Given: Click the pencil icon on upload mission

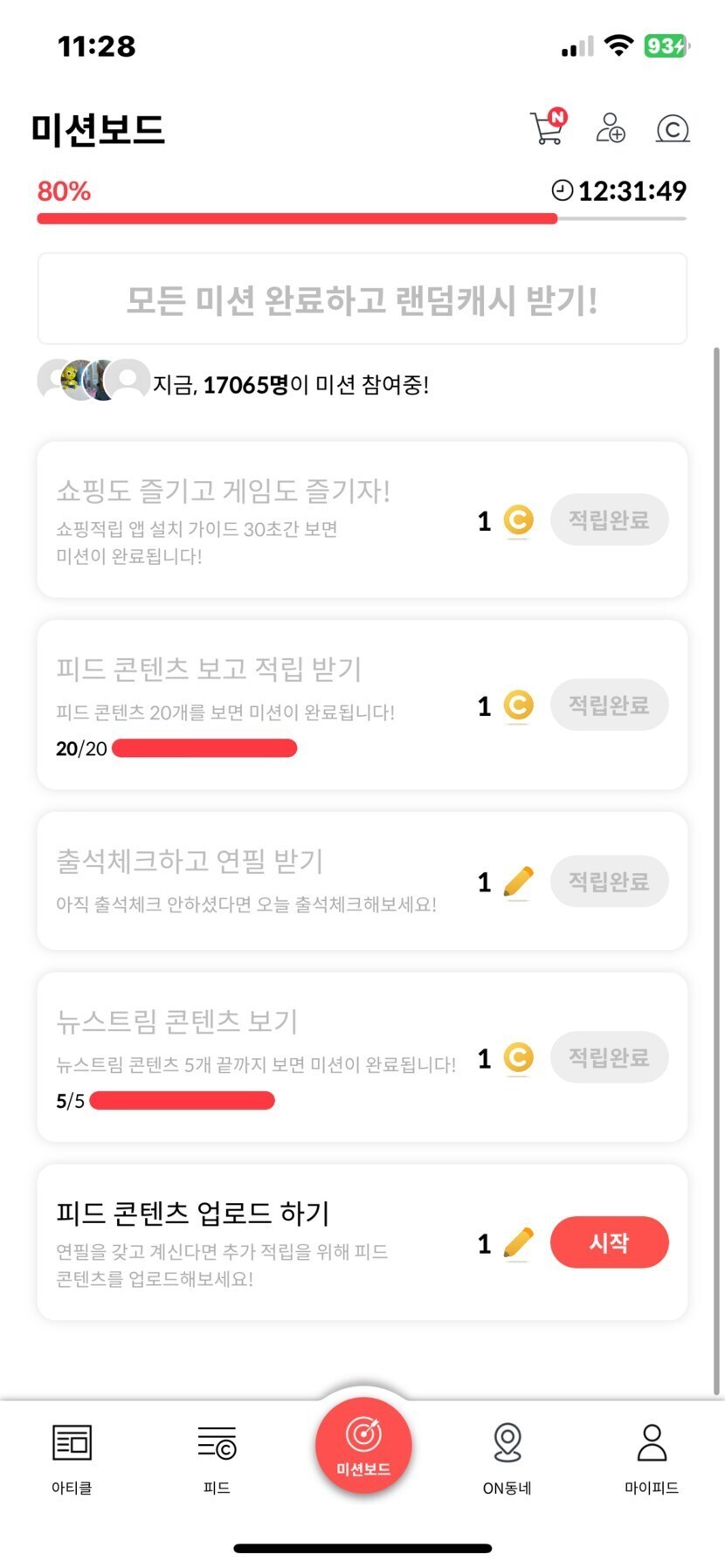Looking at the screenshot, I should coord(519,1242).
